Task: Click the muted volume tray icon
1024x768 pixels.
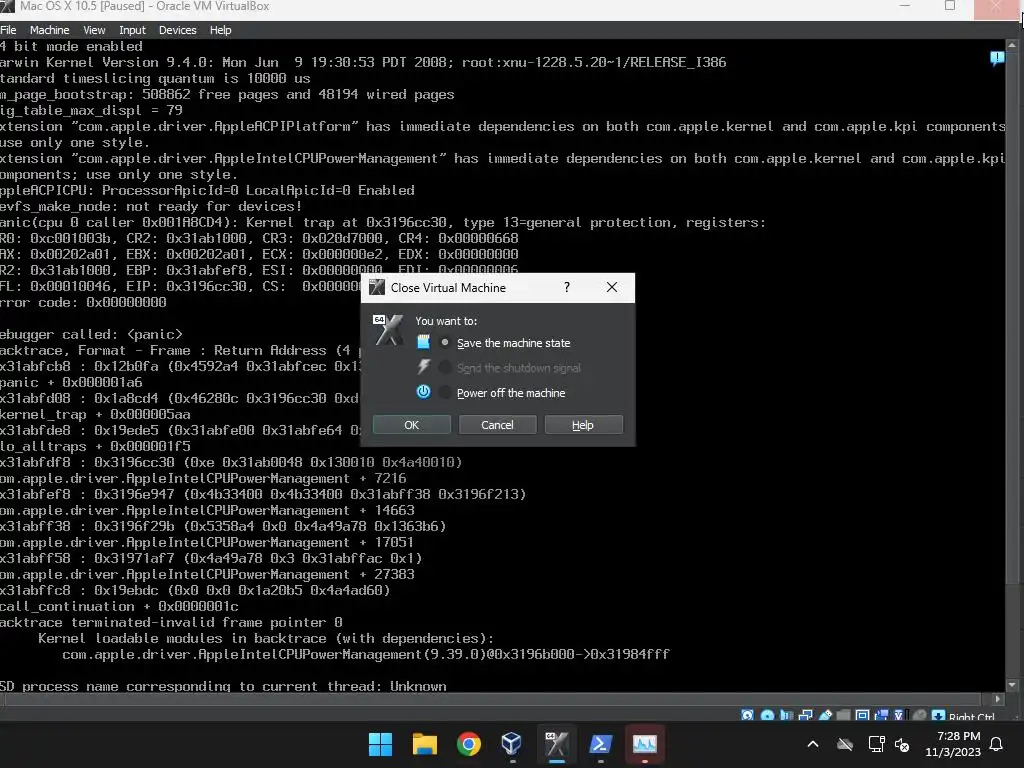Action: tap(903, 744)
